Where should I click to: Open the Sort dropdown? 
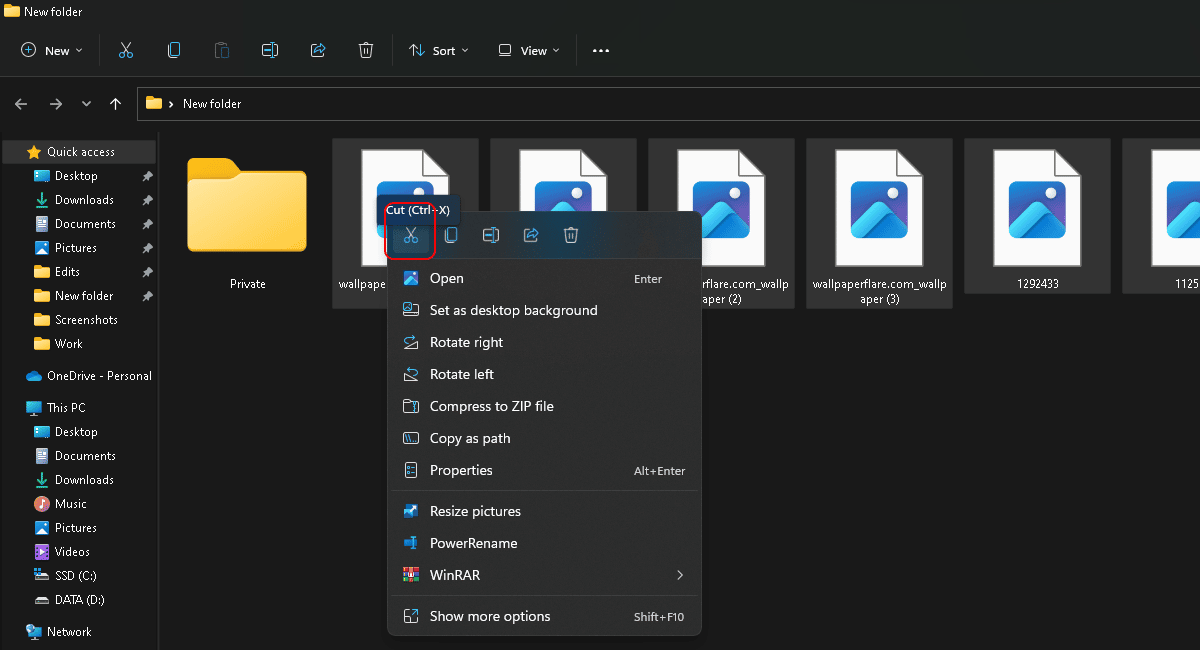[x=438, y=50]
